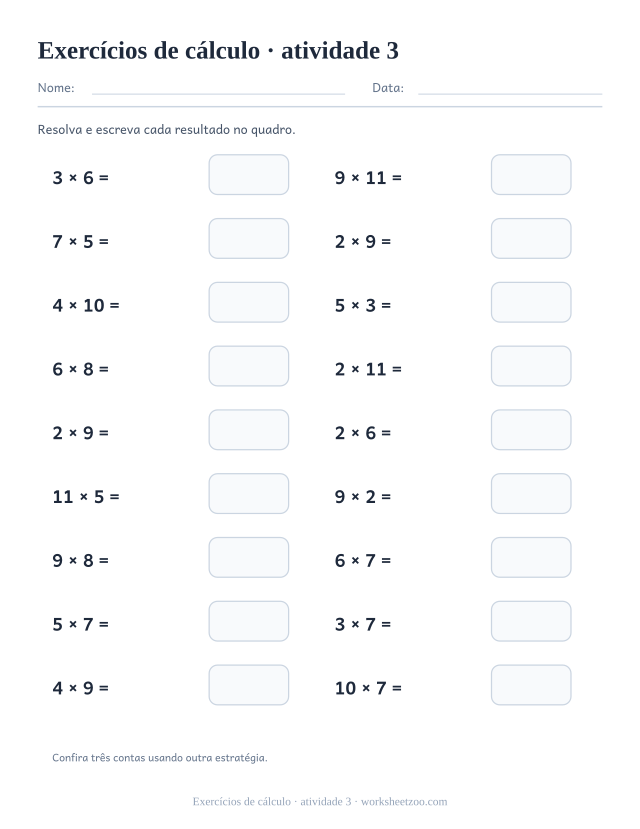Viewport: 640px width, 829px height.
Task: Select the answer box for 4 × 9
Action: 249,685
